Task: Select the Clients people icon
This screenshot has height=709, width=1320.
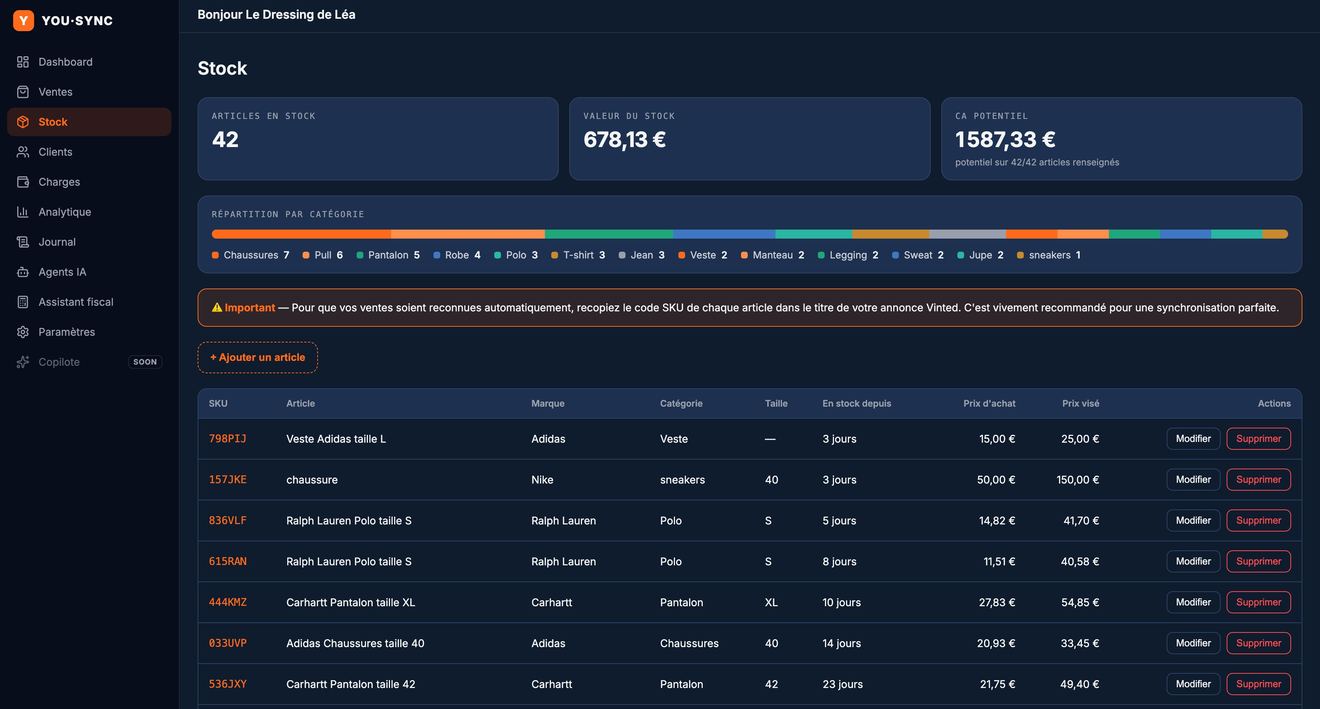Action: click(x=23, y=152)
